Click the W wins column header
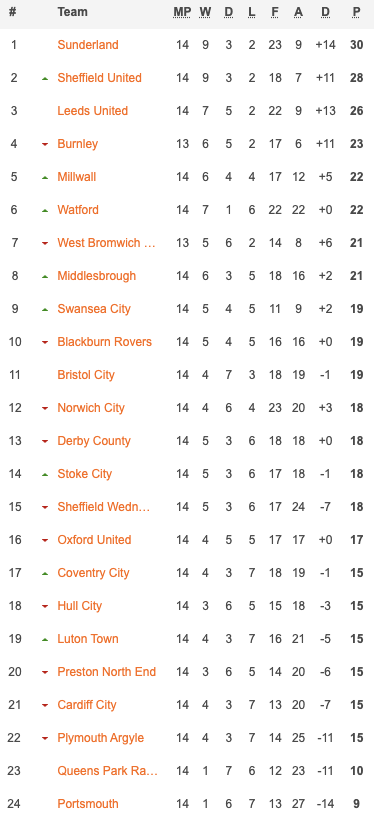The height and width of the screenshot is (820, 374). click(x=205, y=12)
